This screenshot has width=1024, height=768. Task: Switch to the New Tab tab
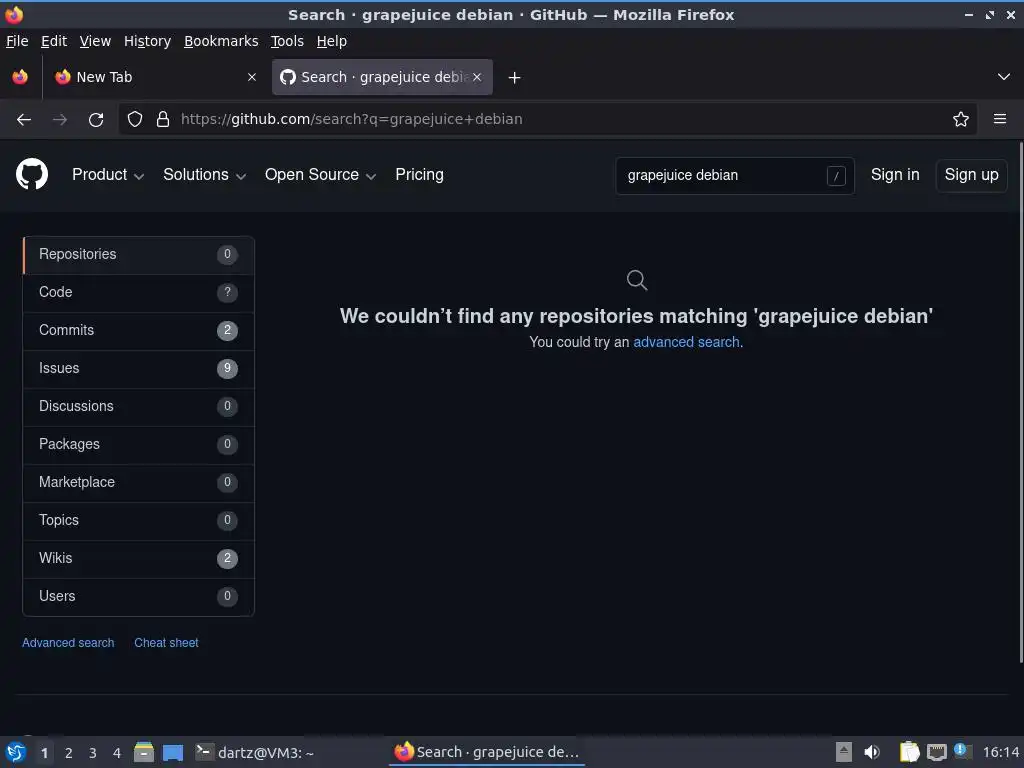point(153,77)
